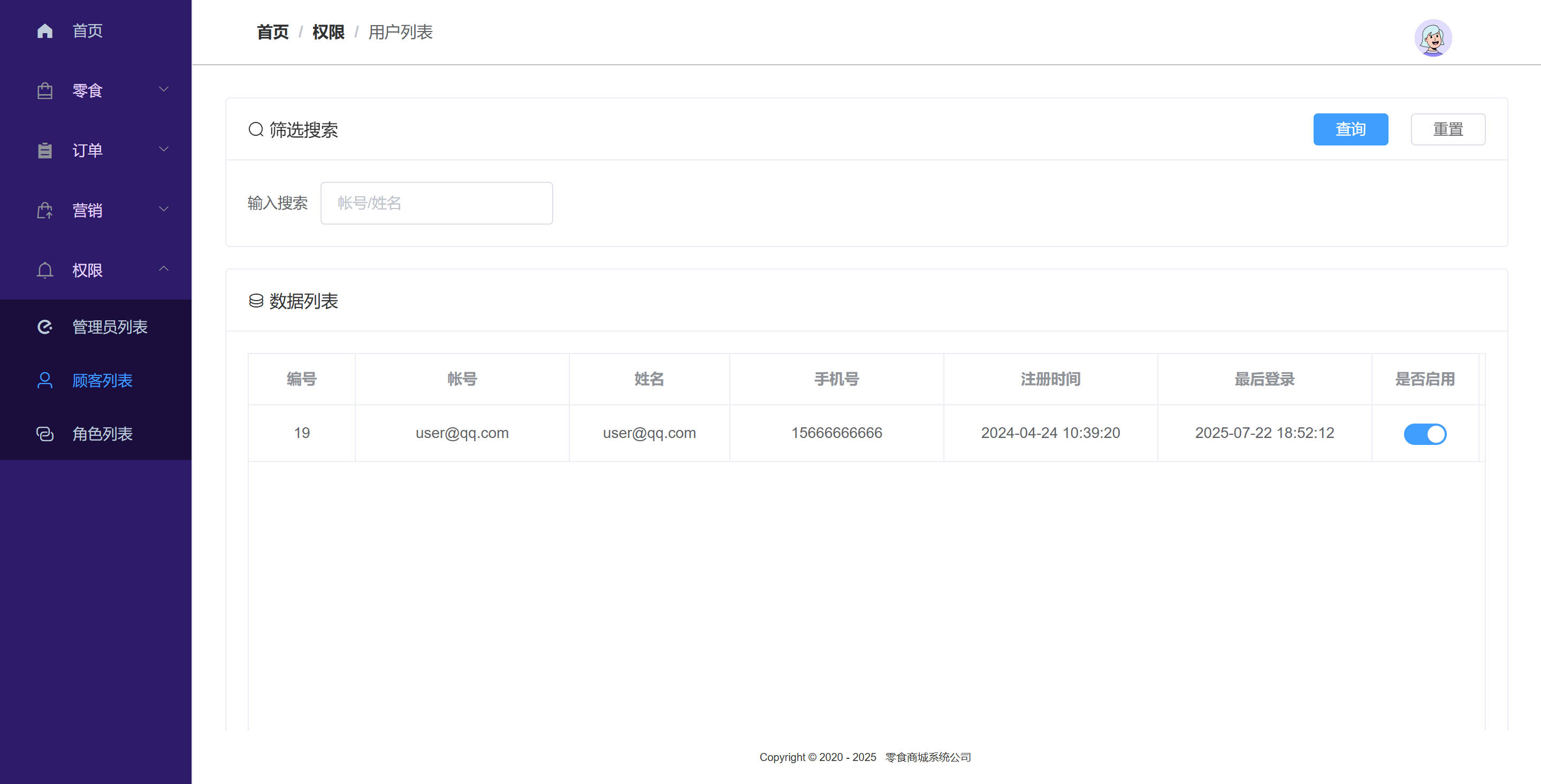Click the 编号 column header
Image resolution: width=1541 pixels, height=784 pixels.
click(301, 379)
